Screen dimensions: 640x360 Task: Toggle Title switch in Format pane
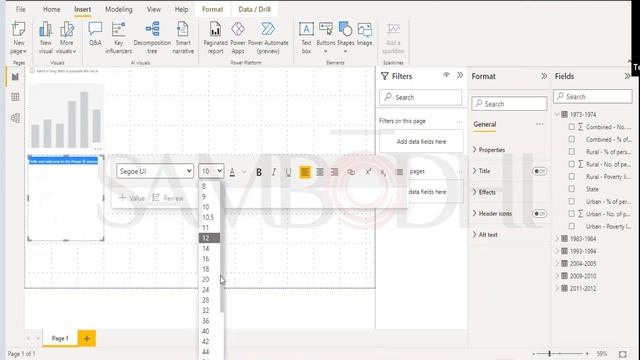pyautogui.click(x=540, y=171)
